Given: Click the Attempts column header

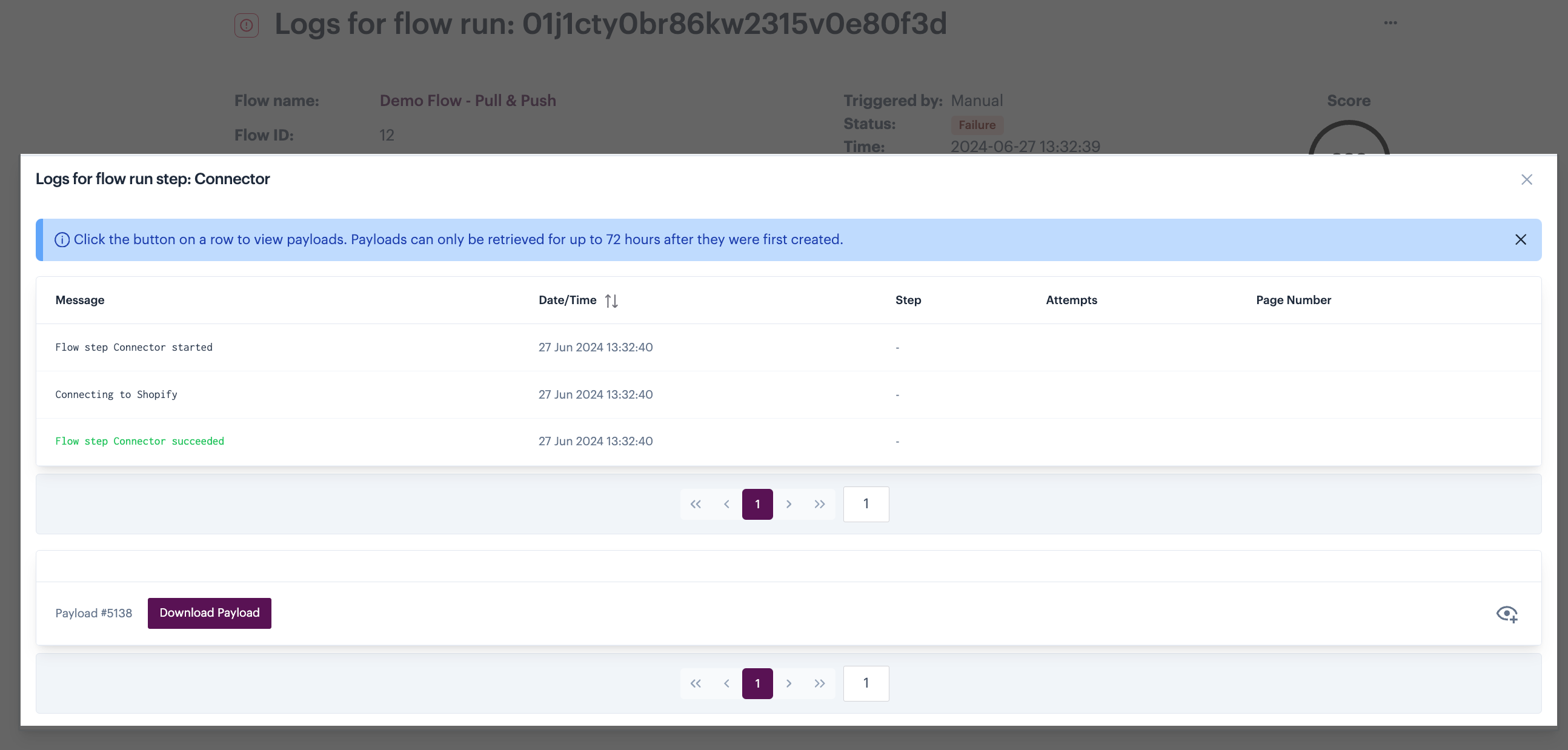Looking at the screenshot, I should tap(1071, 300).
